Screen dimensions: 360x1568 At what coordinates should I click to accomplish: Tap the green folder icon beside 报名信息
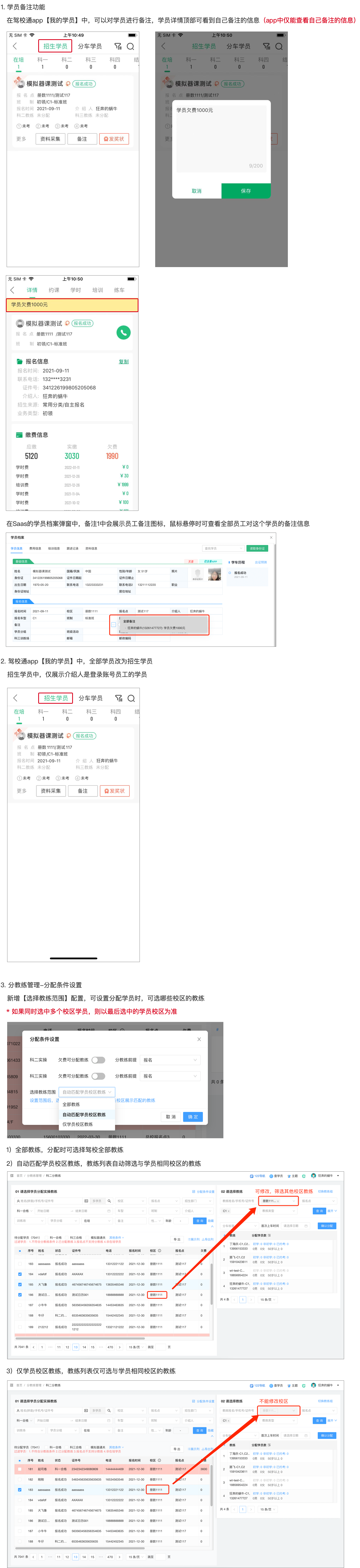[19, 362]
